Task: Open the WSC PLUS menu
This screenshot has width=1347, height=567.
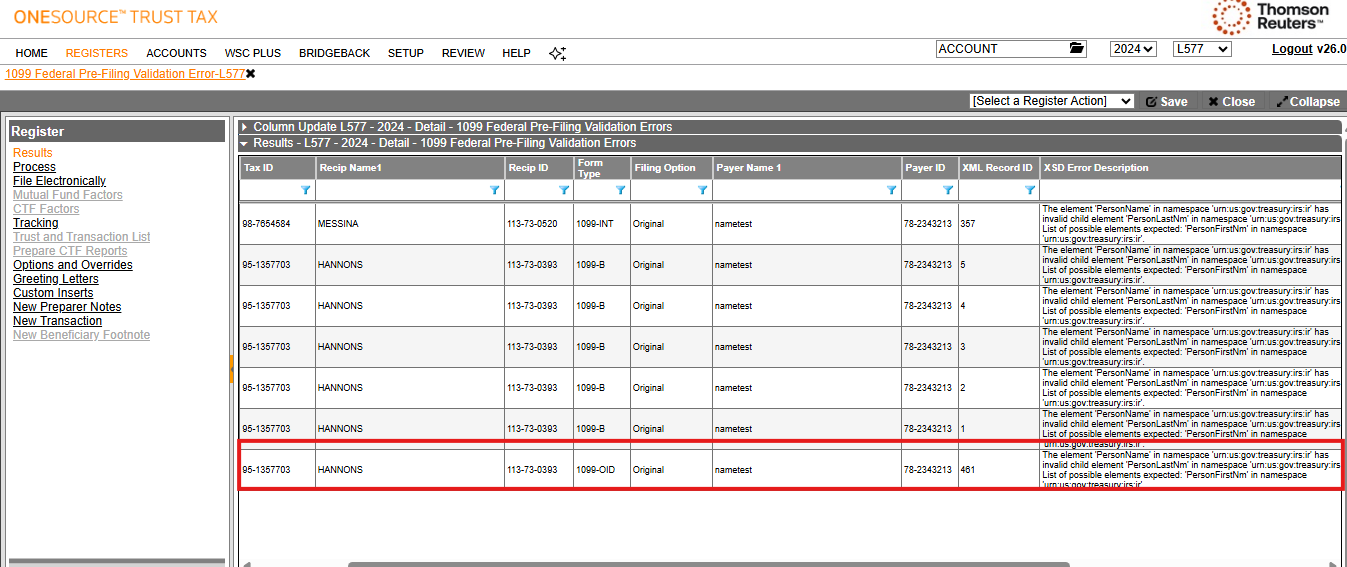Action: (x=253, y=53)
